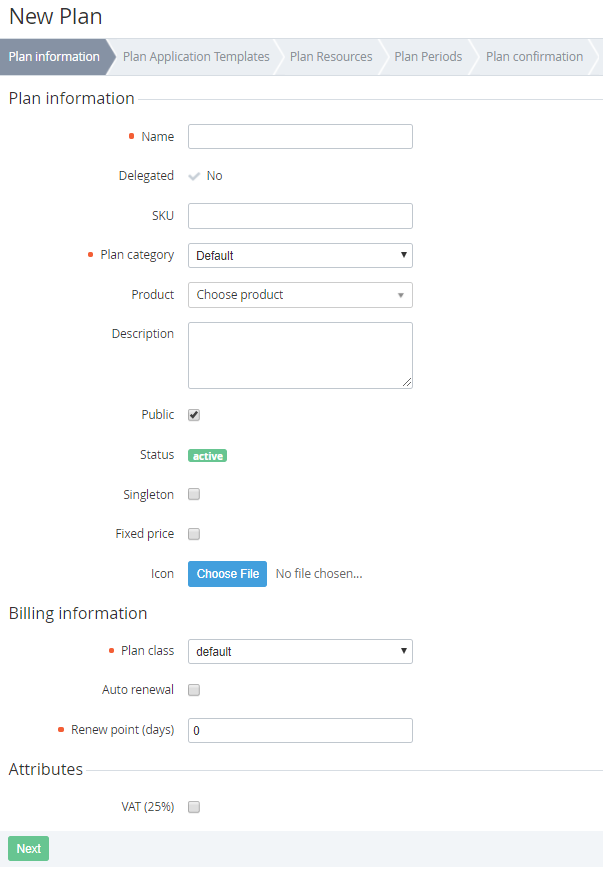Tick the Fixed price checkbox
This screenshot has width=603, height=871.
pyautogui.click(x=194, y=534)
